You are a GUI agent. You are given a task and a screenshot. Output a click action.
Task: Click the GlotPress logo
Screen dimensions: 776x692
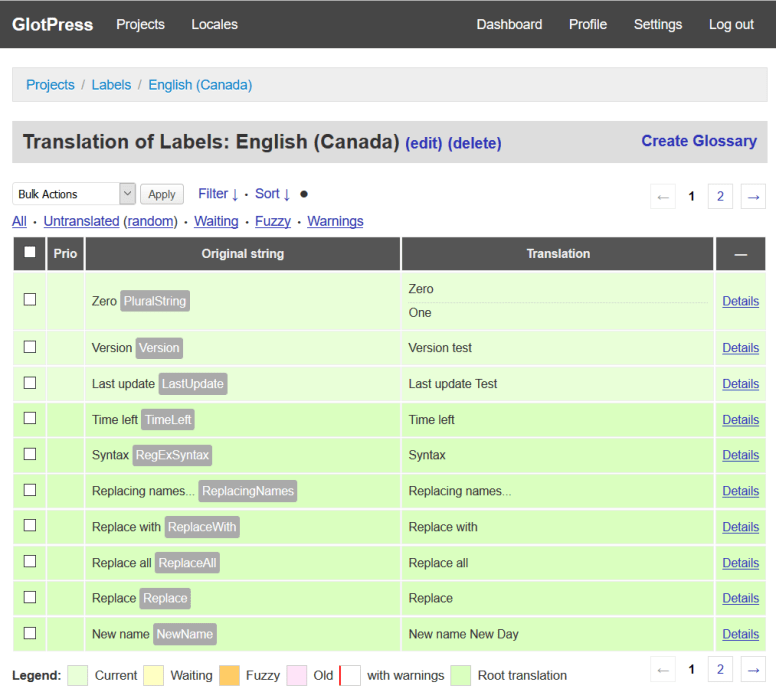click(52, 24)
